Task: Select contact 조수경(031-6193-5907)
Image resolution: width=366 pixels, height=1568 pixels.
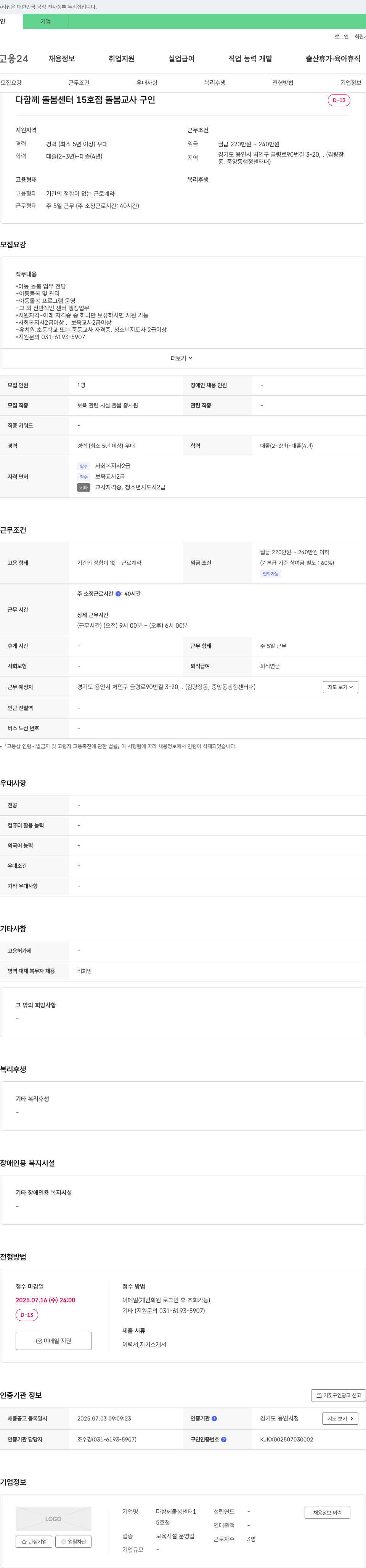Action: pos(107,1440)
